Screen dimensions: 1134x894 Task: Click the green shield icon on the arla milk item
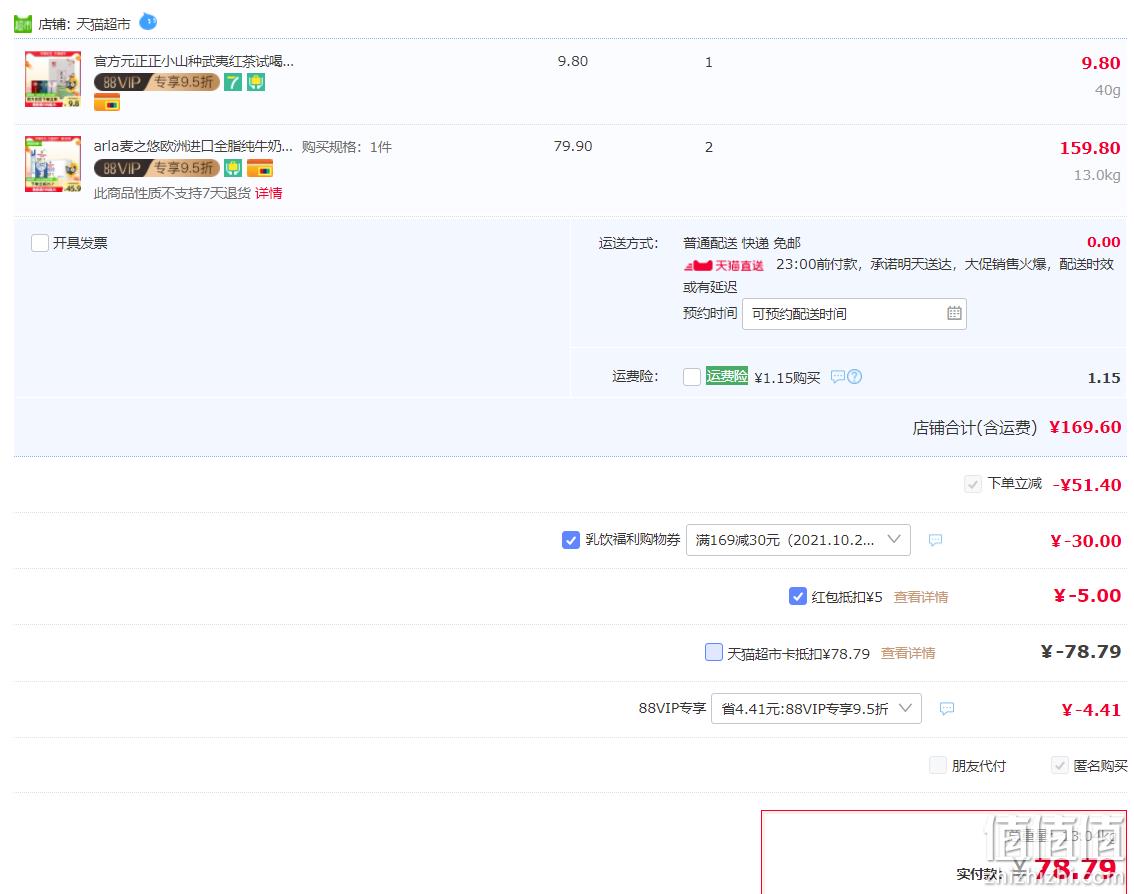(232, 169)
